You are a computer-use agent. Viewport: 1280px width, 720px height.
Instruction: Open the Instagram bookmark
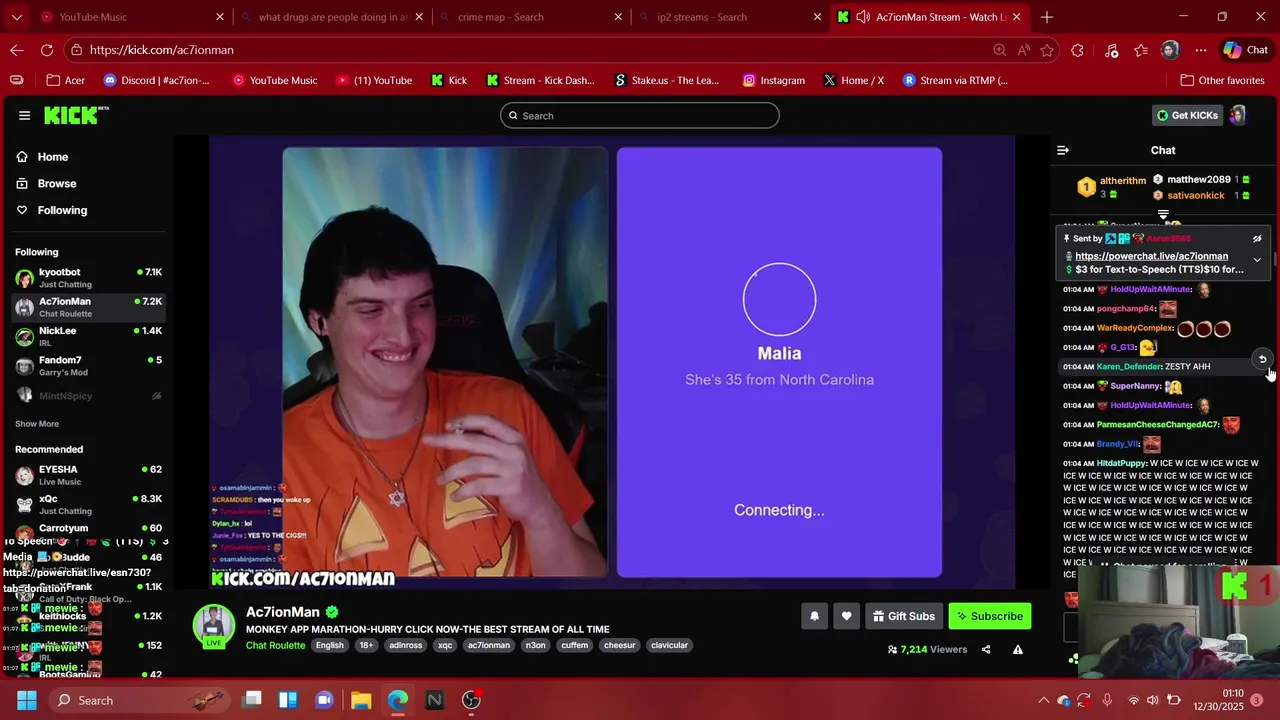coord(773,80)
